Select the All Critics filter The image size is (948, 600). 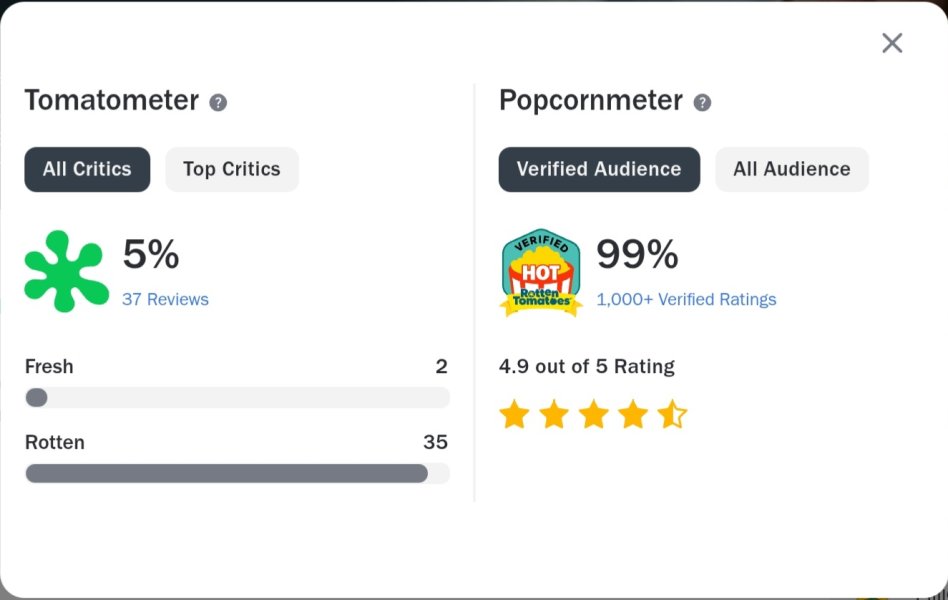[x=87, y=169]
